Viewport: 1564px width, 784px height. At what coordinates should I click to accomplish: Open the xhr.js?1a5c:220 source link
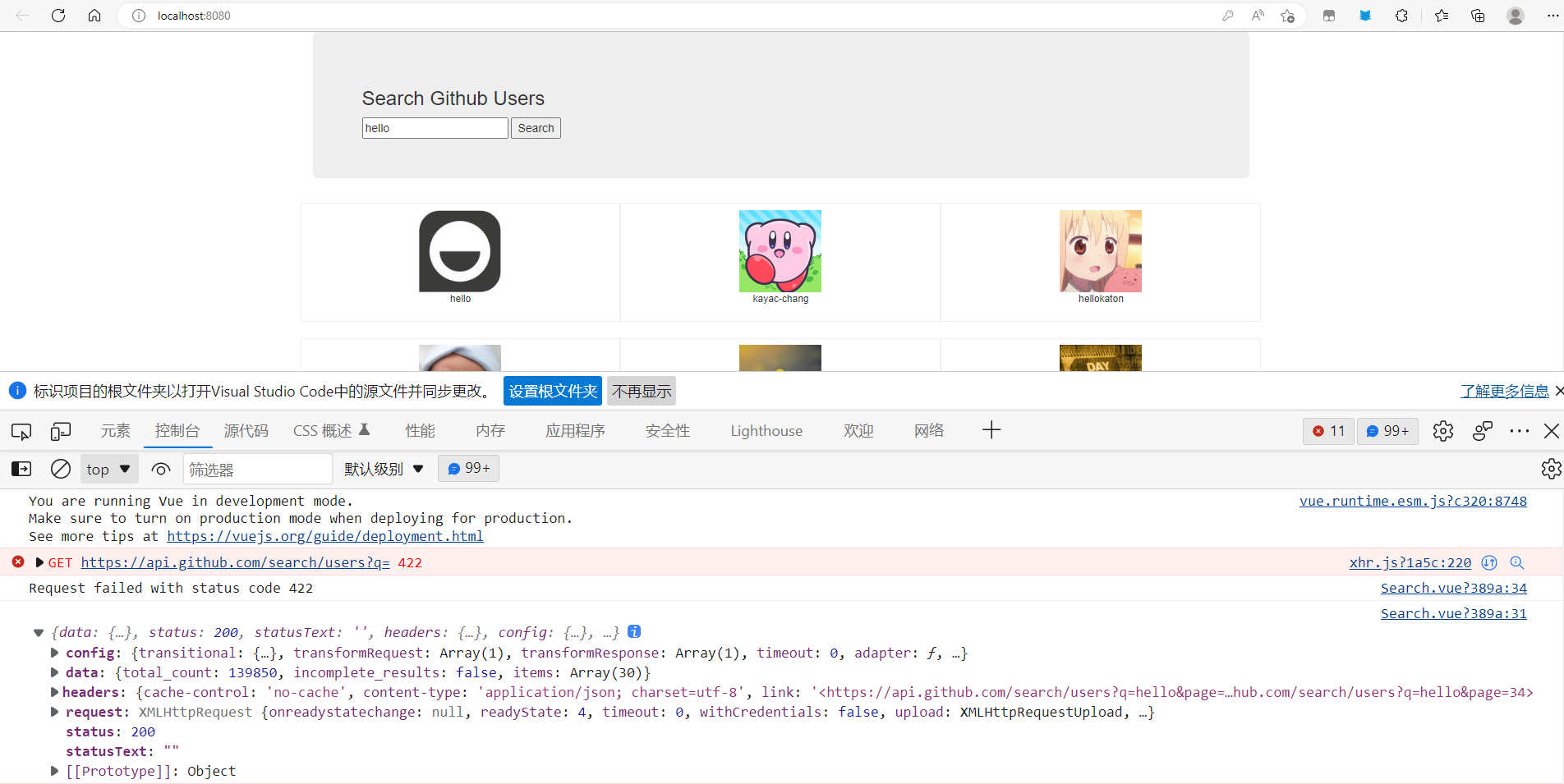tap(1410, 562)
